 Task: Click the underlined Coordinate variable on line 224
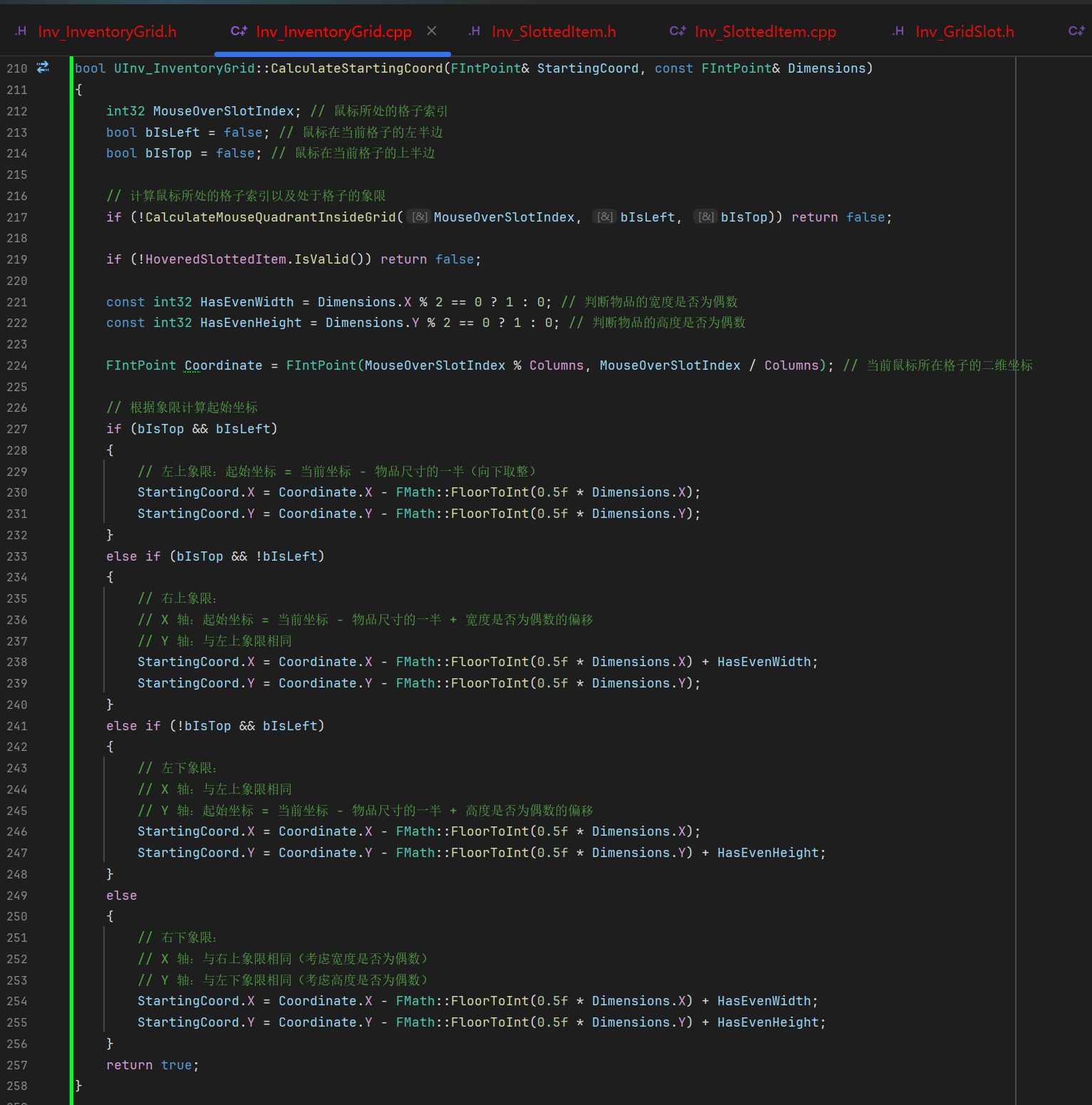pyautogui.click(x=224, y=365)
